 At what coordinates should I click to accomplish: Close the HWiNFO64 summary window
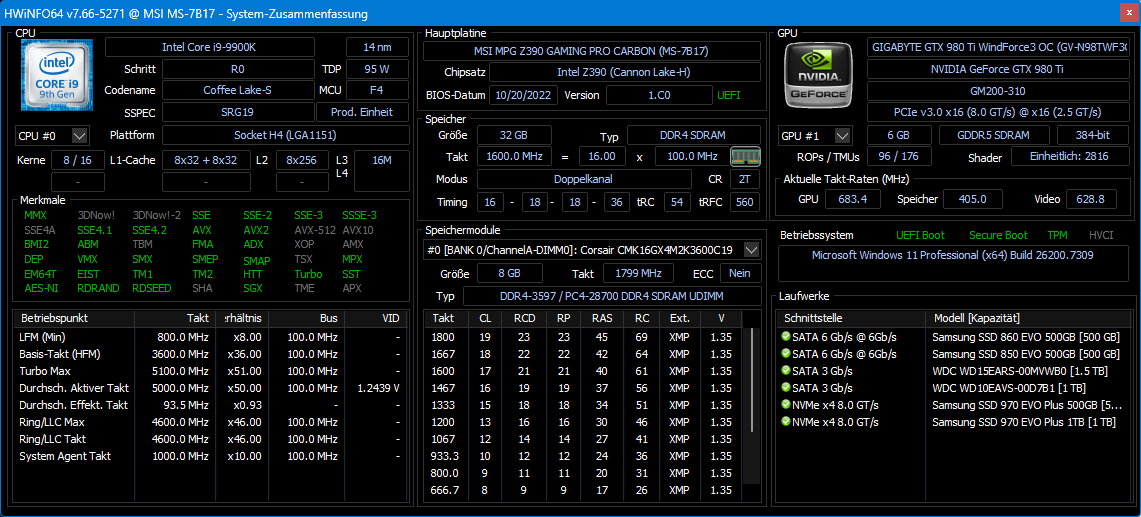point(1123,14)
